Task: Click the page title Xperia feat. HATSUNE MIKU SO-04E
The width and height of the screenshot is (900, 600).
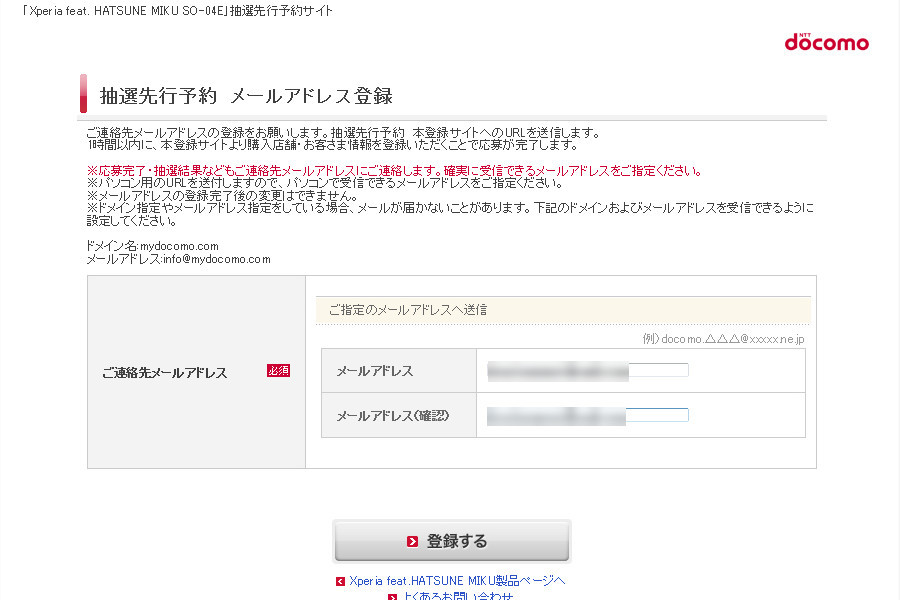Action: (x=177, y=11)
